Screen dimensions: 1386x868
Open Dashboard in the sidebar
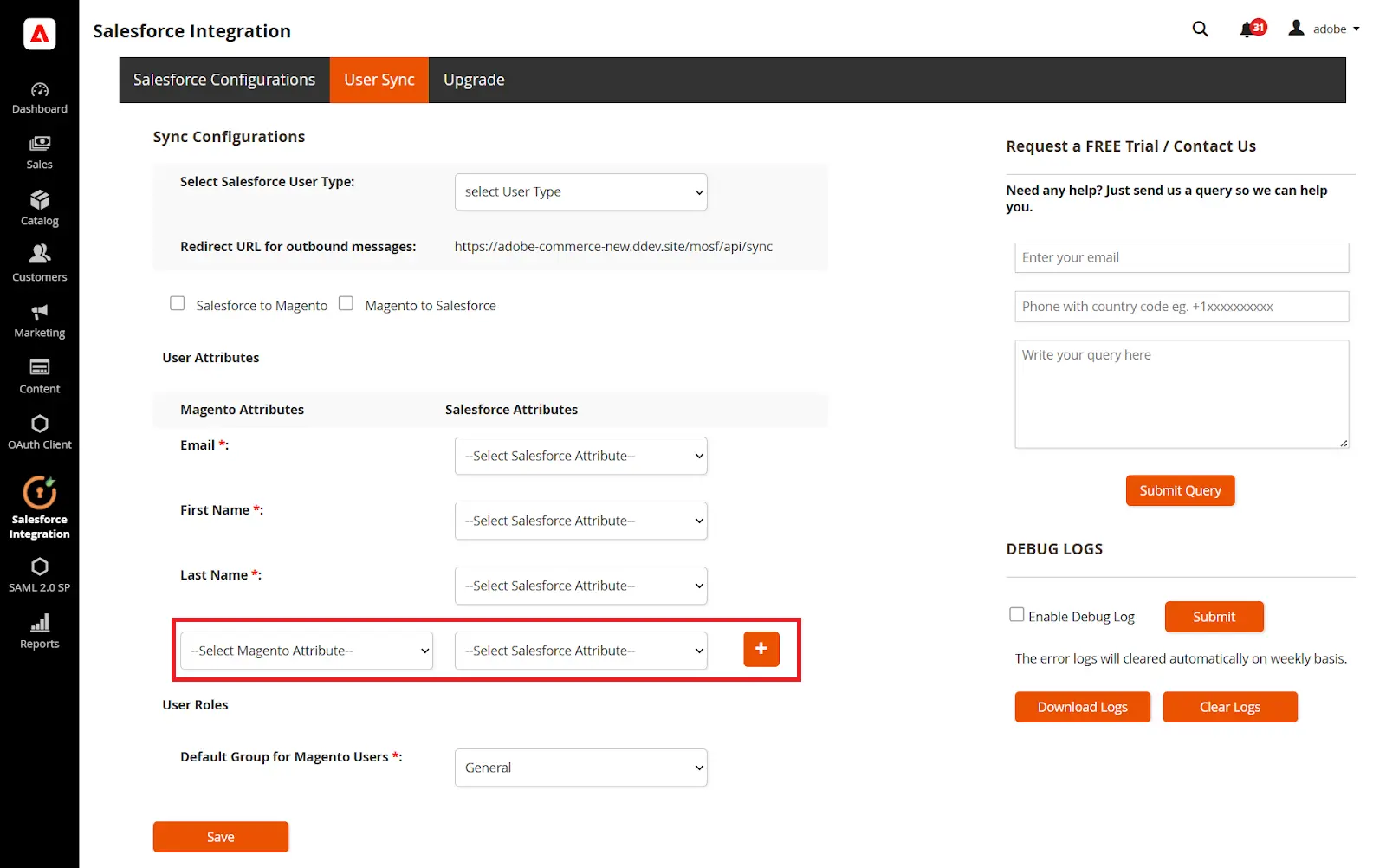point(39,99)
